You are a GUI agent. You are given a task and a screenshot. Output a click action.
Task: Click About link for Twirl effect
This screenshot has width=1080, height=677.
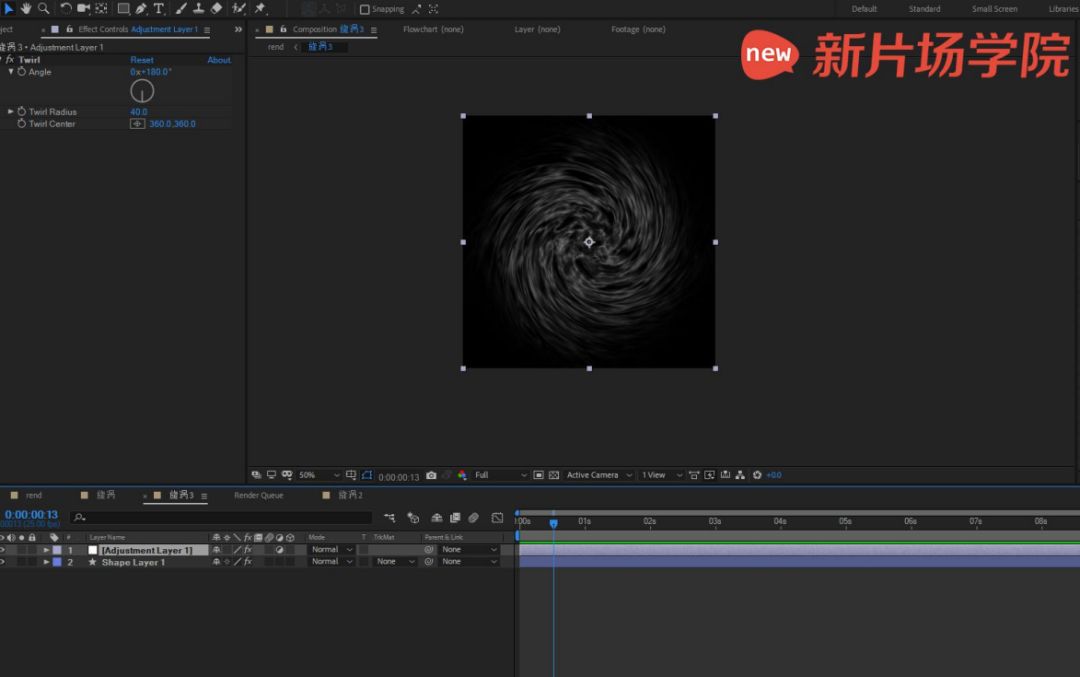tap(218, 60)
